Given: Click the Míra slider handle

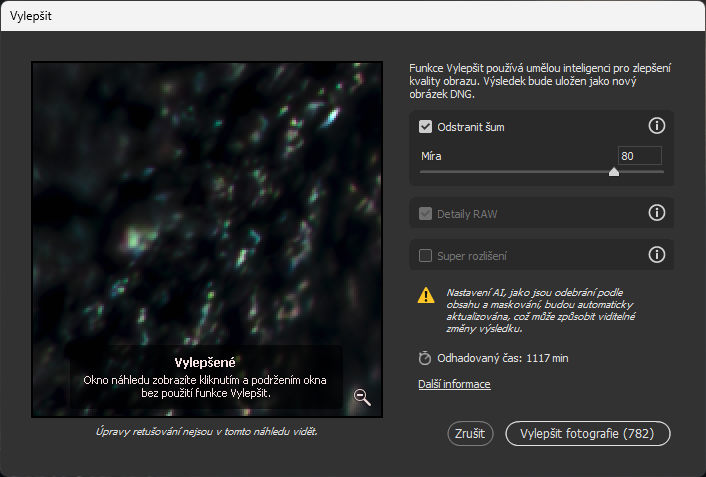Looking at the screenshot, I should point(614,171).
